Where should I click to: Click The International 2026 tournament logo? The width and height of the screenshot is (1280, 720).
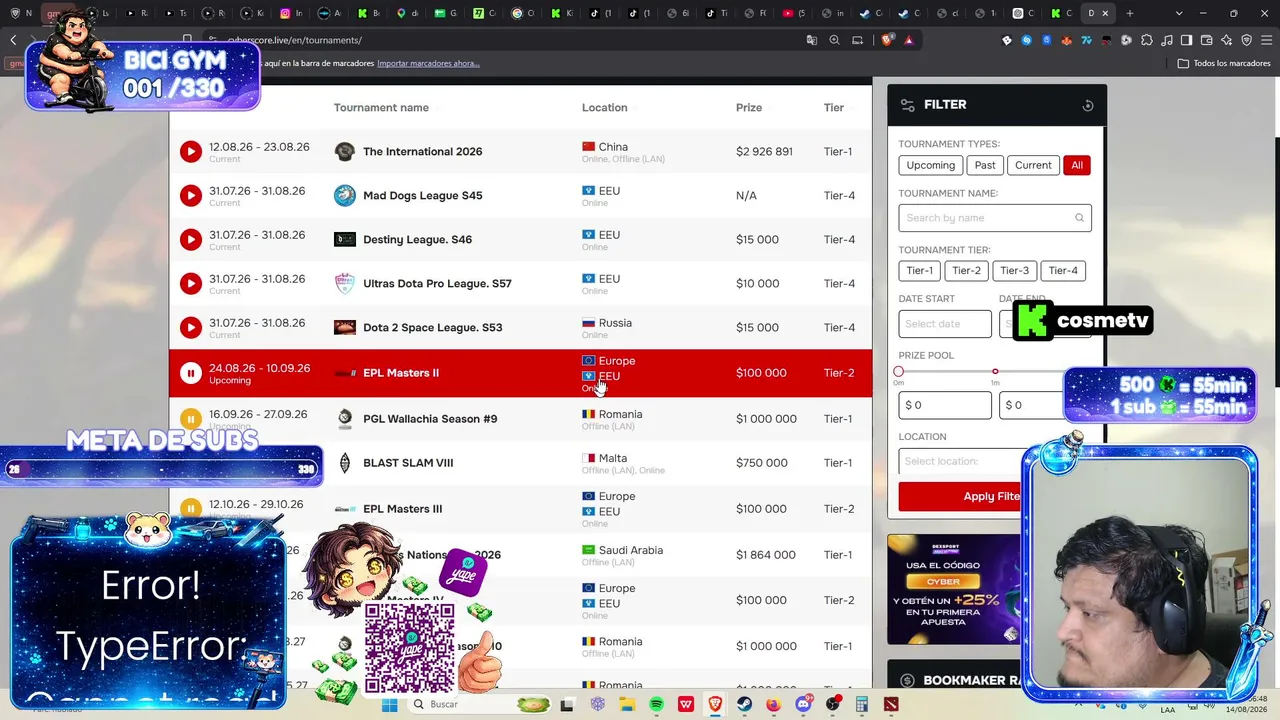tap(344, 152)
